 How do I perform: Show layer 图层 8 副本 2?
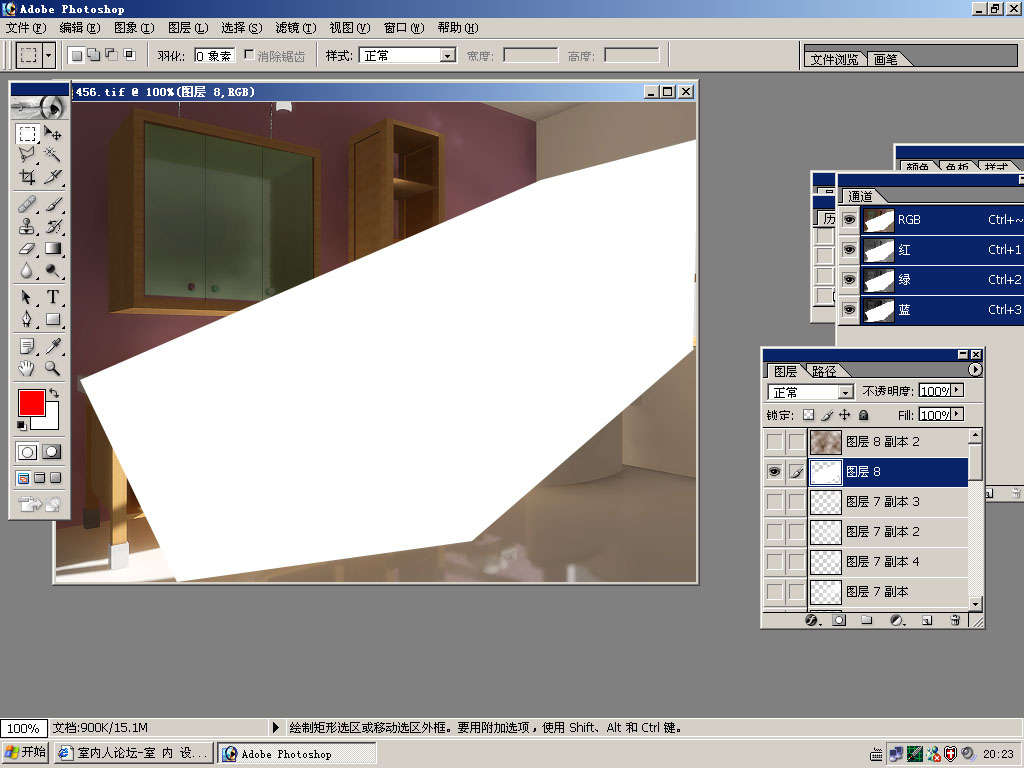775,442
